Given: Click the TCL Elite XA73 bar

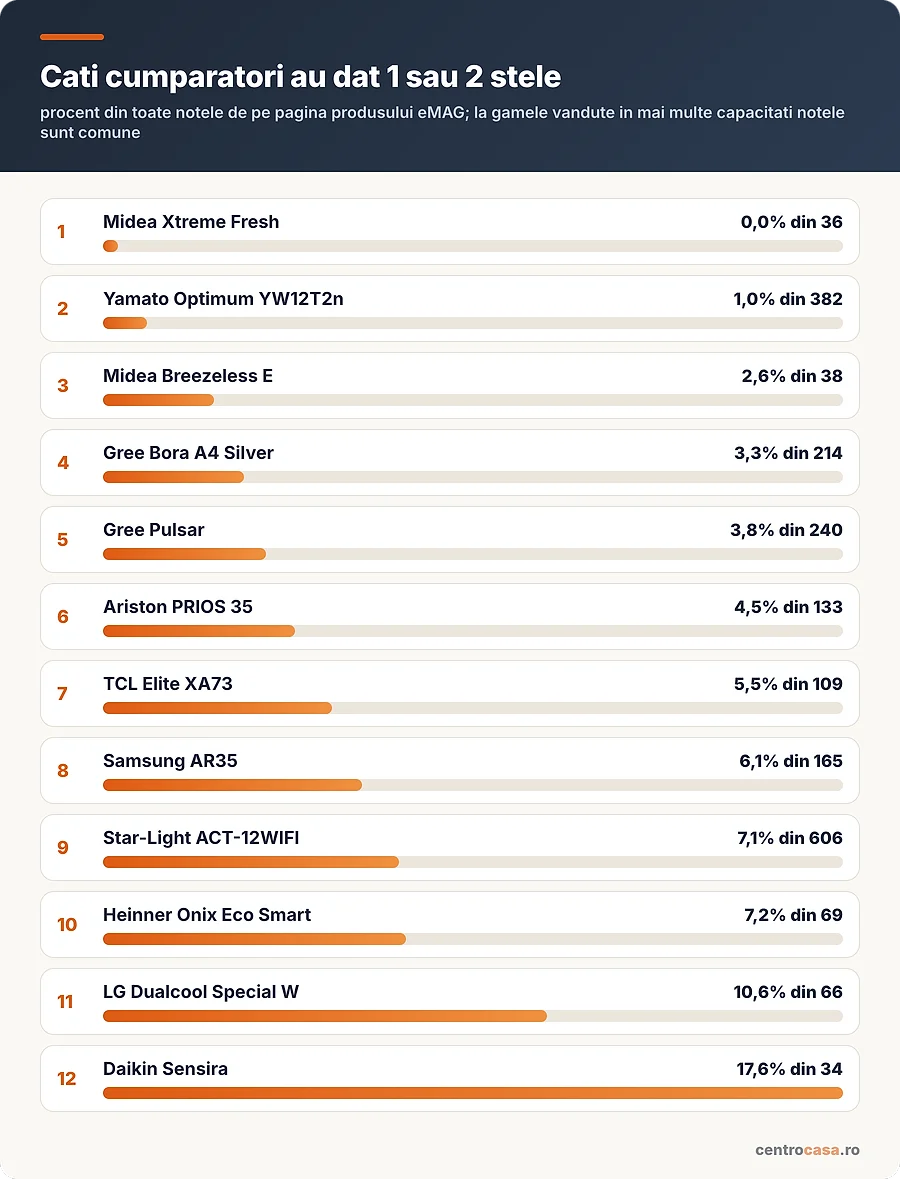Looking at the screenshot, I should pyautogui.click(x=473, y=708).
